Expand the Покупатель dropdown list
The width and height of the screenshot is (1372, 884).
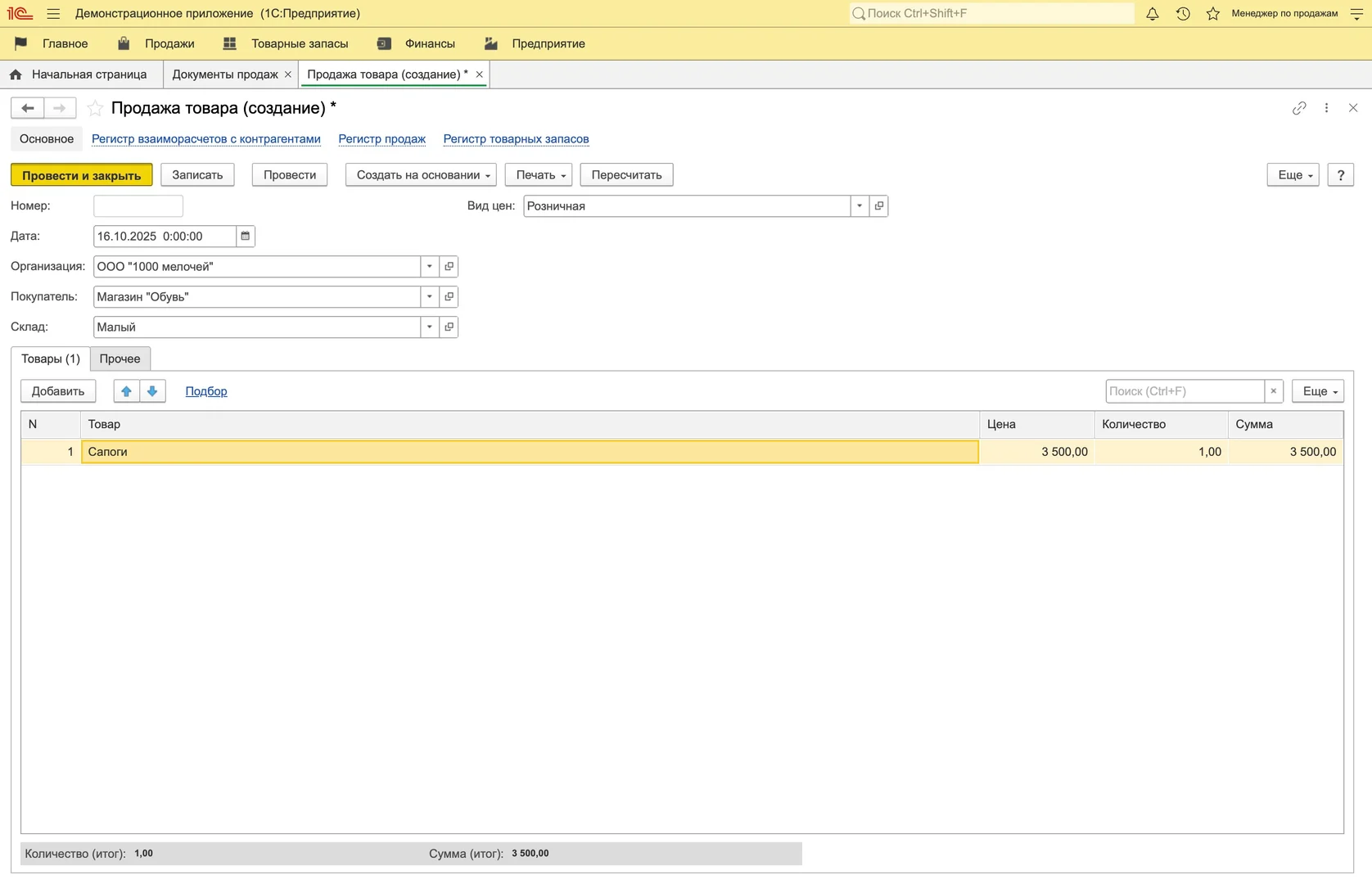pos(429,297)
